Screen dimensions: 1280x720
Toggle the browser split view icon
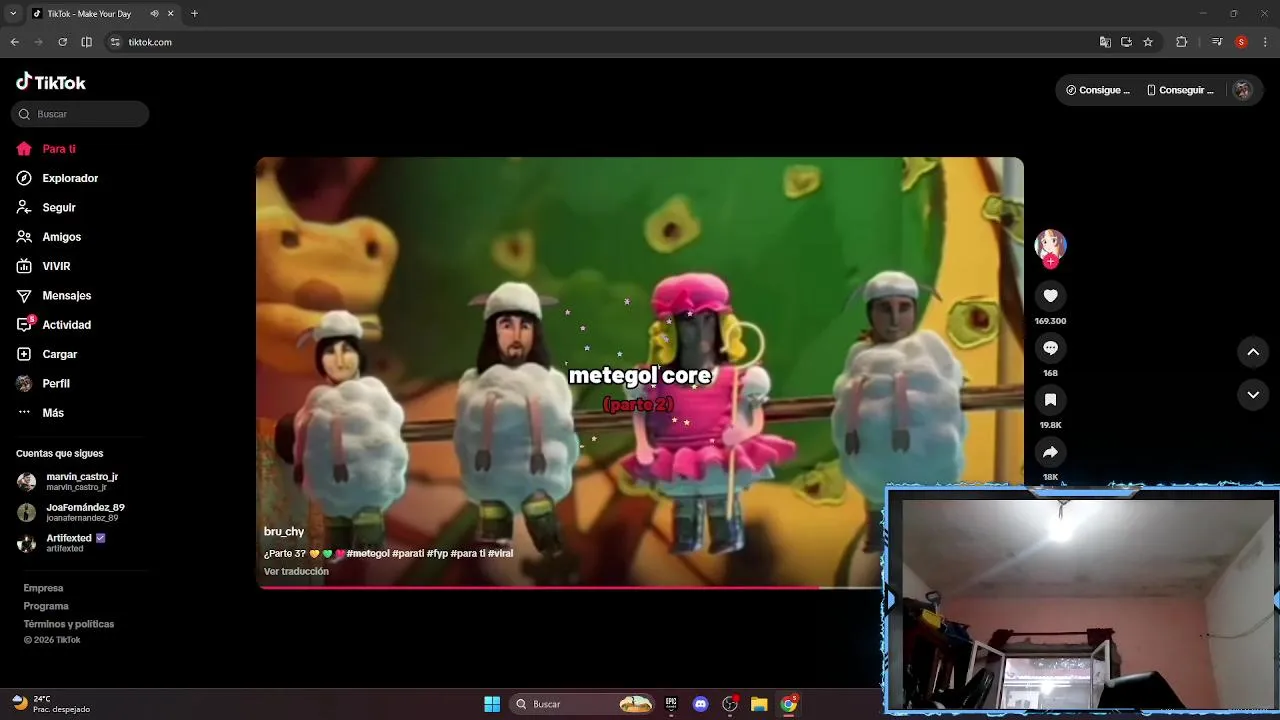86,42
